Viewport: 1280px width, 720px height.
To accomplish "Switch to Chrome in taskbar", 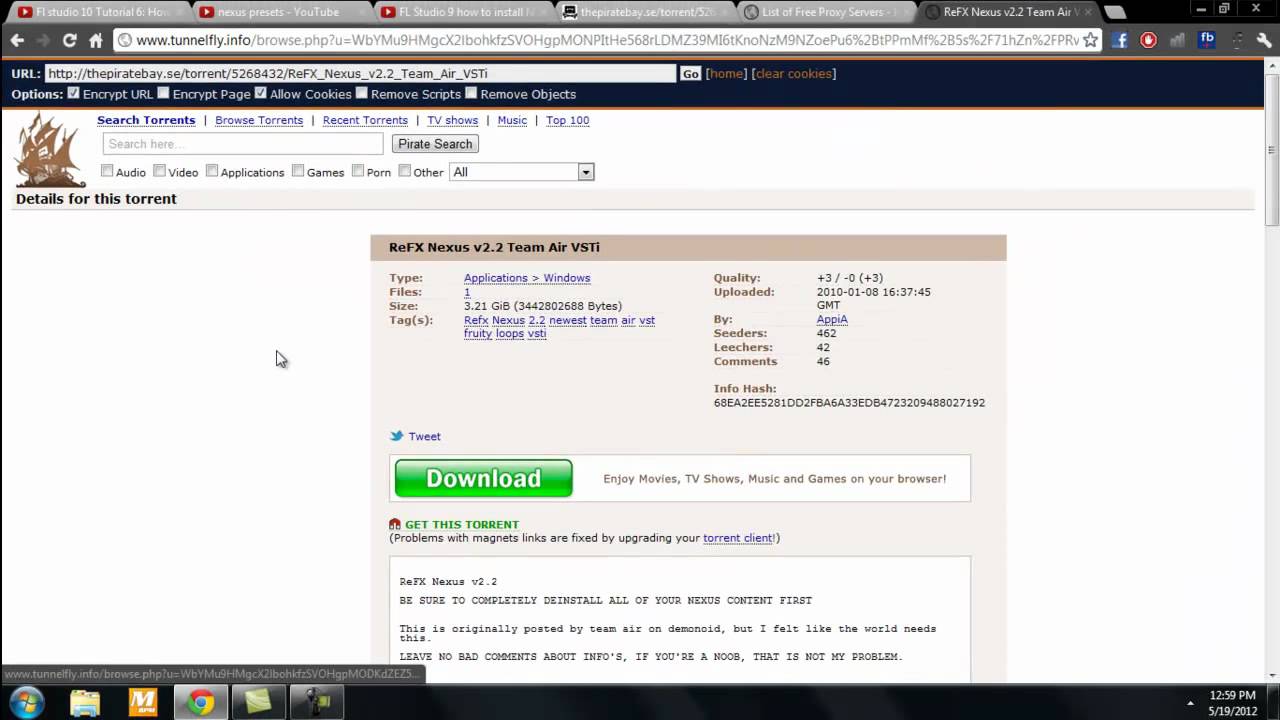I will click(201, 702).
